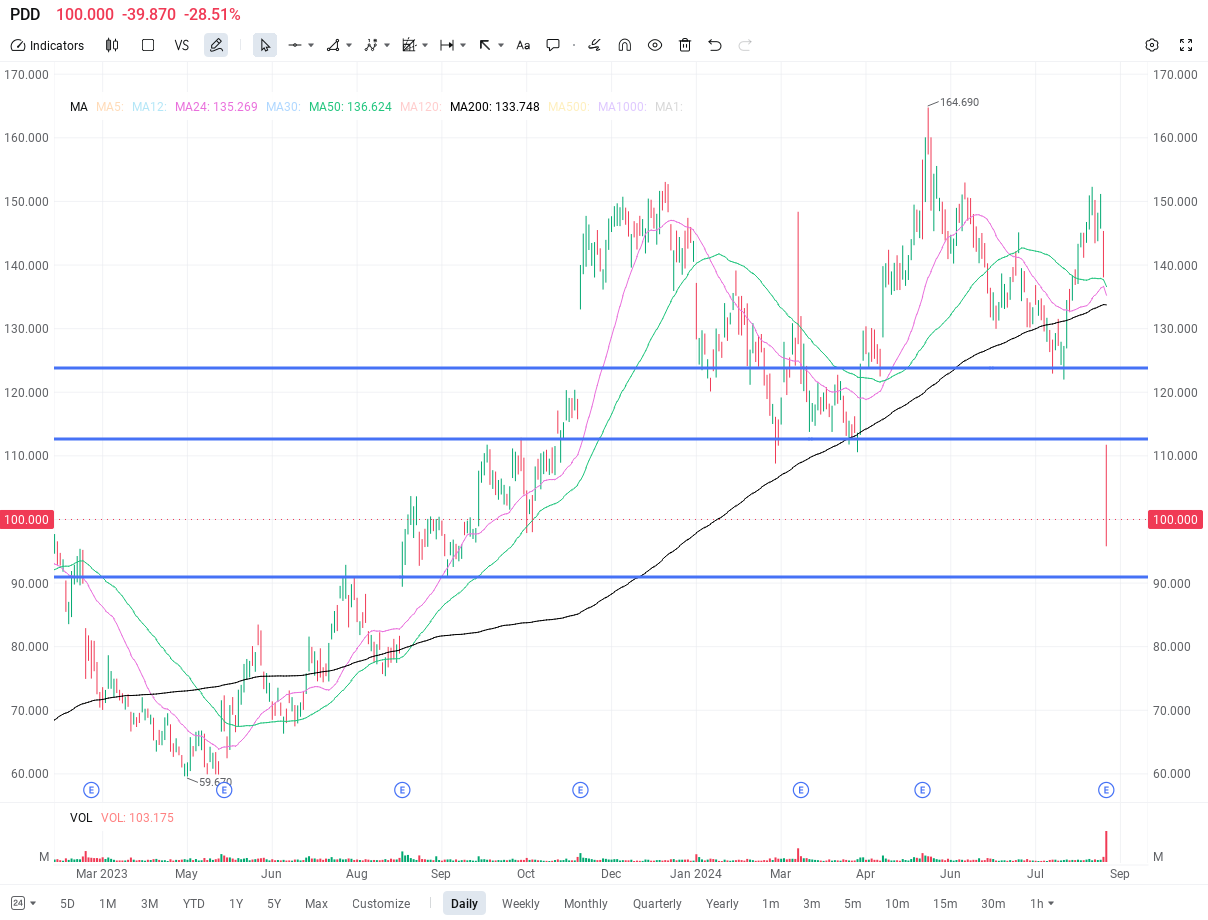1208x920 pixels.
Task: Click the trash can delete drawings icon
Action: coord(685,45)
